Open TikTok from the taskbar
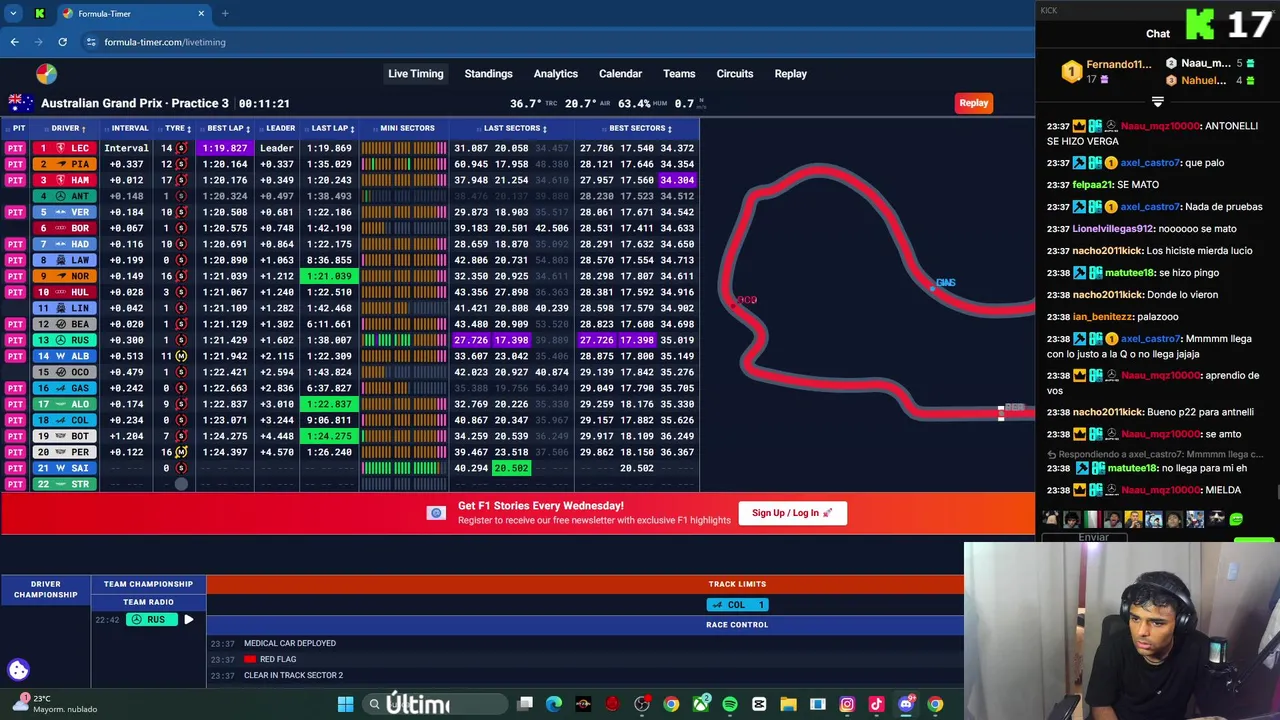The image size is (1280, 720). coord(876,704)
